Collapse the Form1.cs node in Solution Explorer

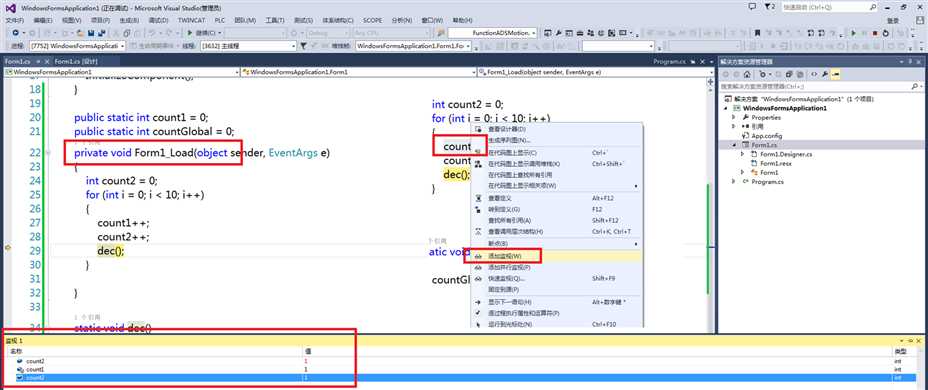pos(734,144)
